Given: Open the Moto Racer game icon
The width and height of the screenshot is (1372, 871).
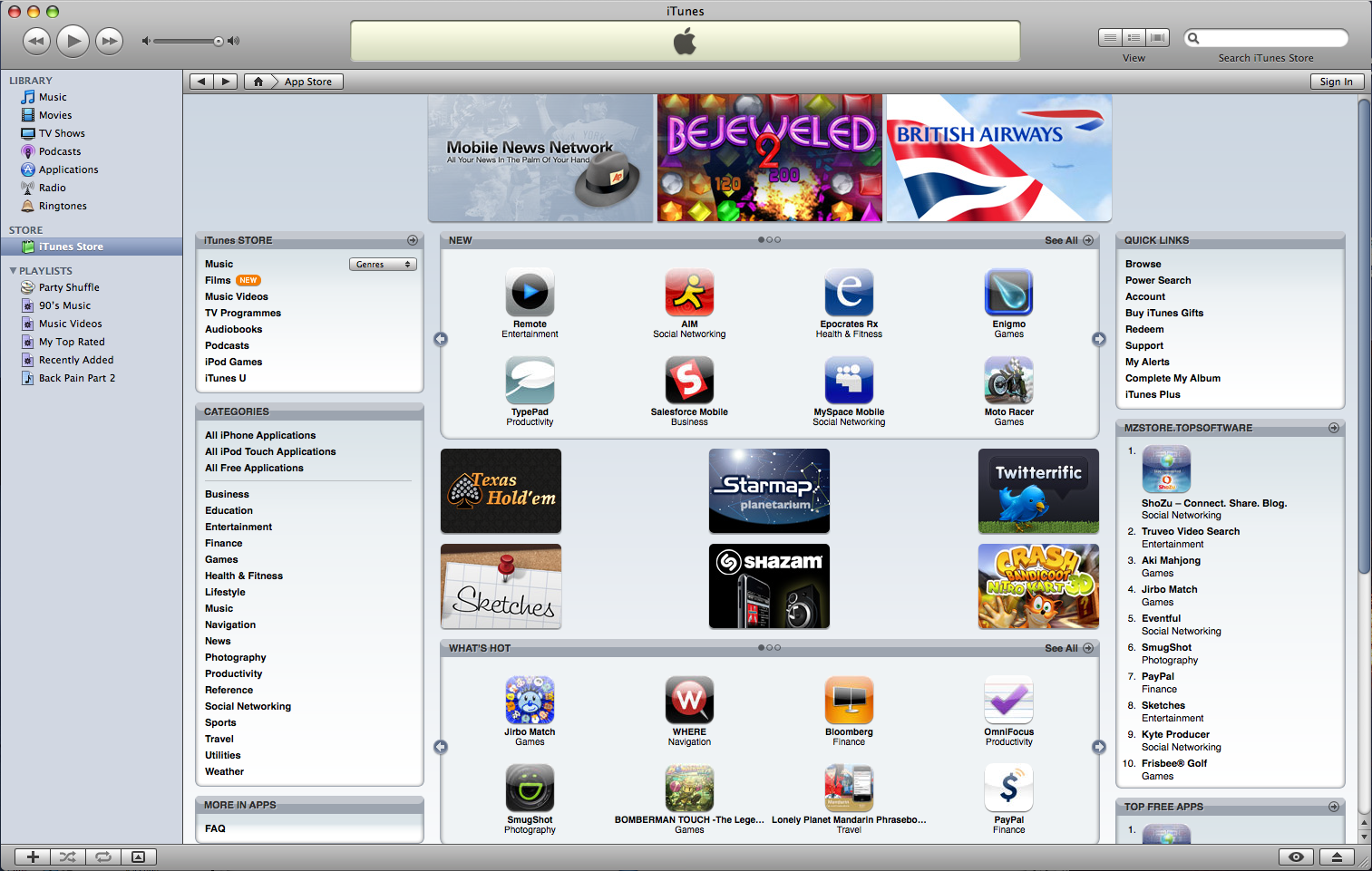Looking at the screenshot, I should pos(1008,381).
